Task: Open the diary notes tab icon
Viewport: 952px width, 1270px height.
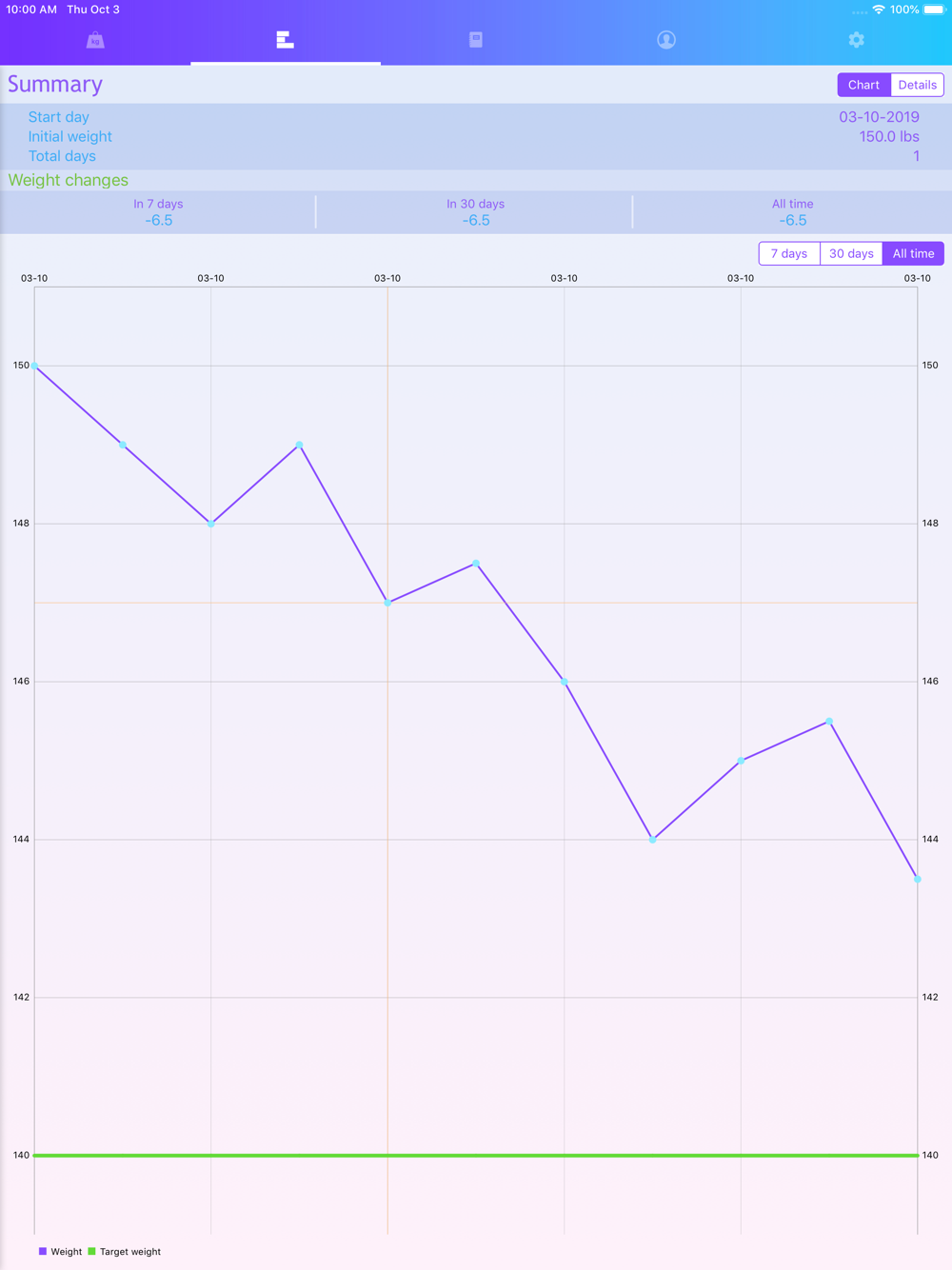Action: pos(476,40)
